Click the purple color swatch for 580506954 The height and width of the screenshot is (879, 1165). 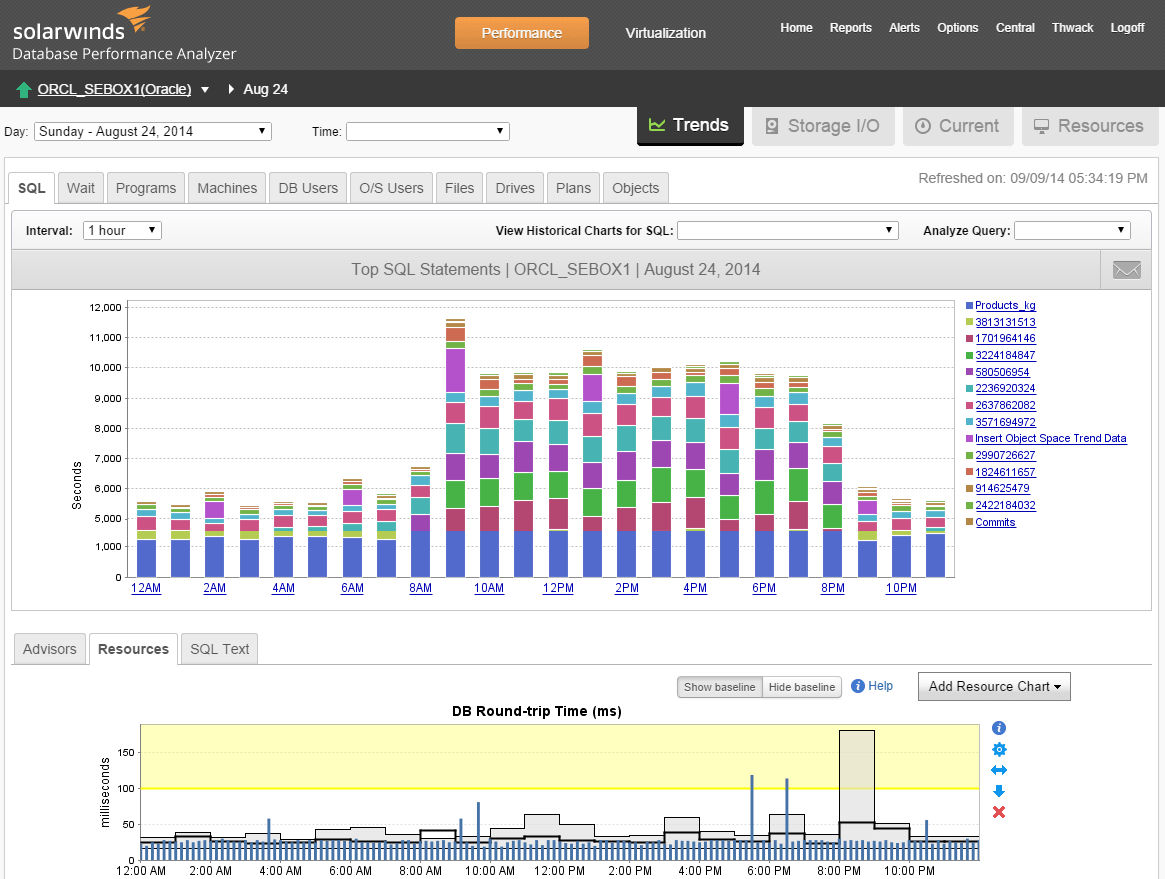coord(968,371)
